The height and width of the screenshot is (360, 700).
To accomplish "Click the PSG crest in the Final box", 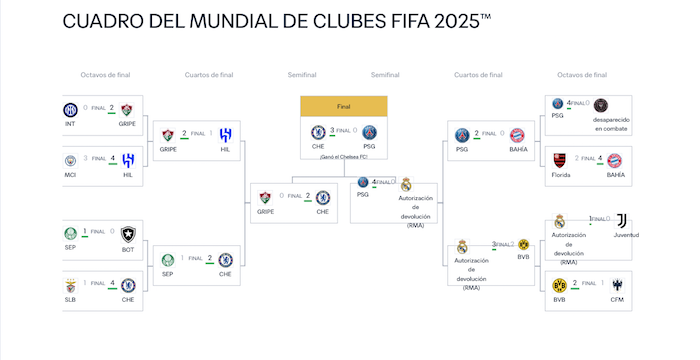I will point(369,132).
